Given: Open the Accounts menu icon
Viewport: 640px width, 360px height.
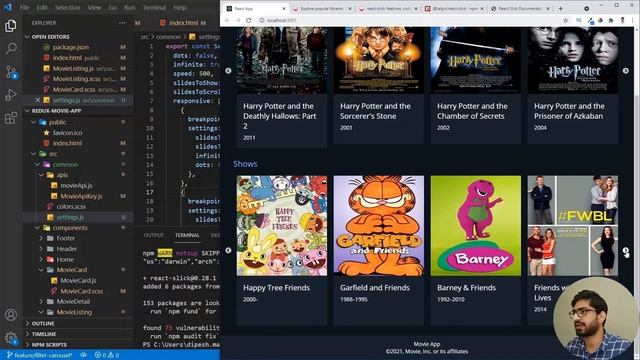Looking at the screenshot, I should point(11,315).
